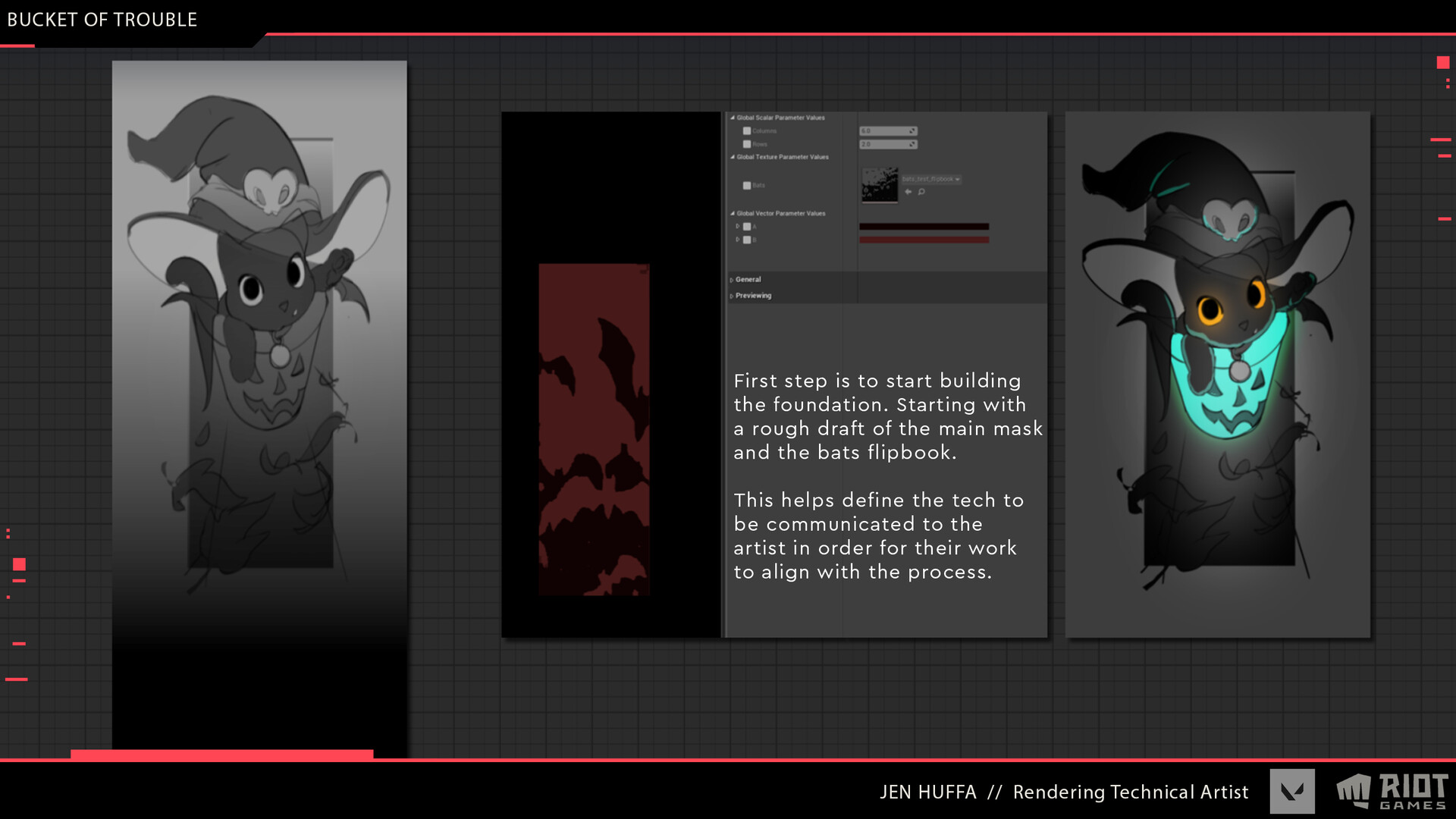Use selected asset arrow for Bats texture
This screenshot has height=819, width=1456.
(x=908, y=192)
